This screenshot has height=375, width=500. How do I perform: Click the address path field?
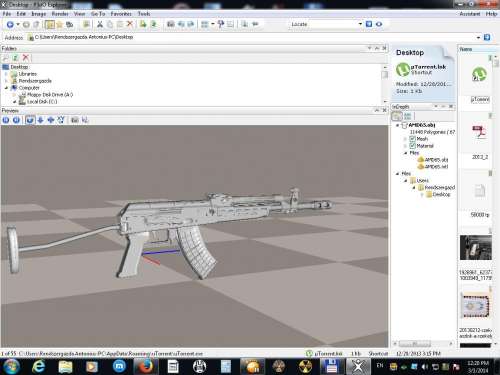pyautogui.click(x=253, y=37)
